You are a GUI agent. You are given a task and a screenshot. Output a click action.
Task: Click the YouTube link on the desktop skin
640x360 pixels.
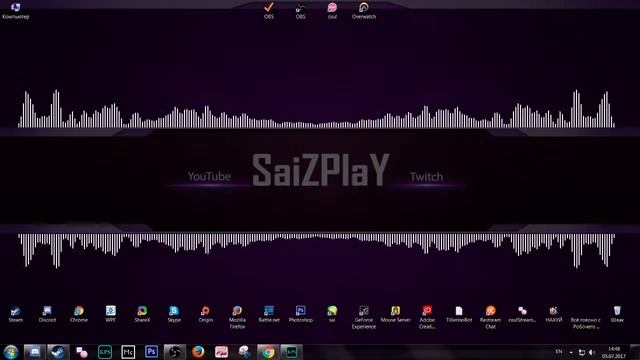point(209,176)
